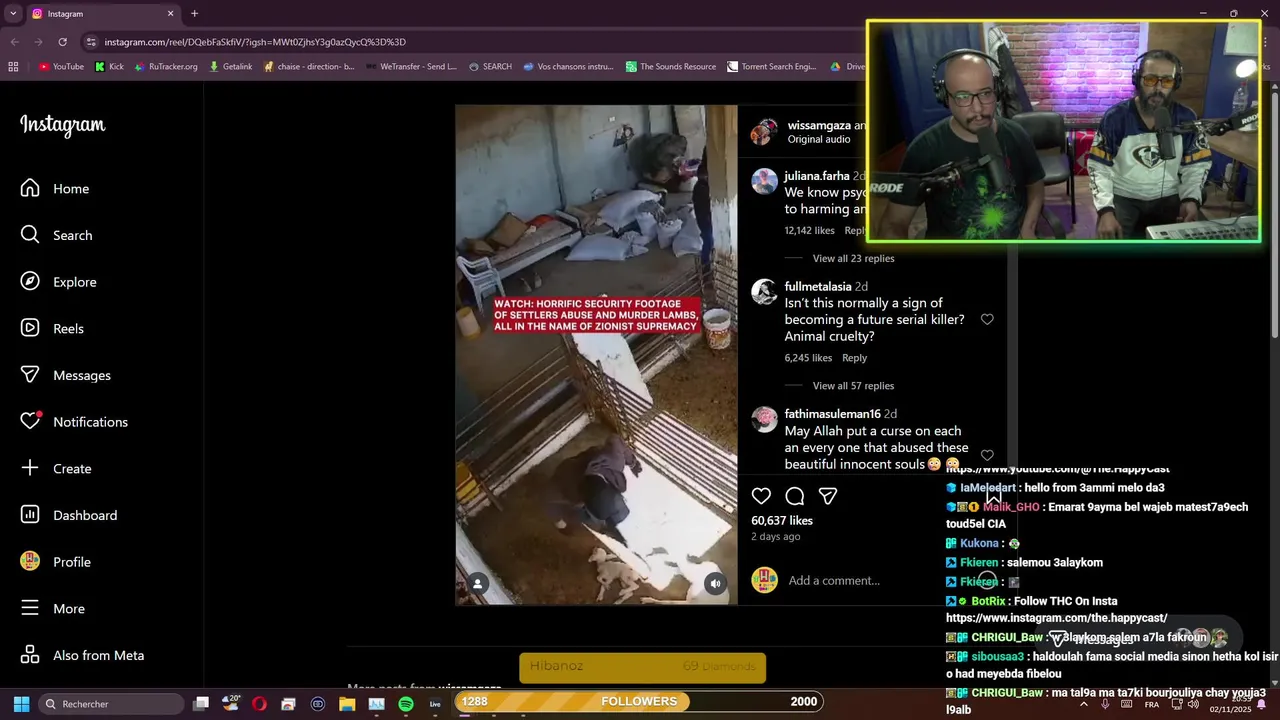Mute or unmute the reel audio
Viewport: 1280px width, 720px height.
pos(715,584)
